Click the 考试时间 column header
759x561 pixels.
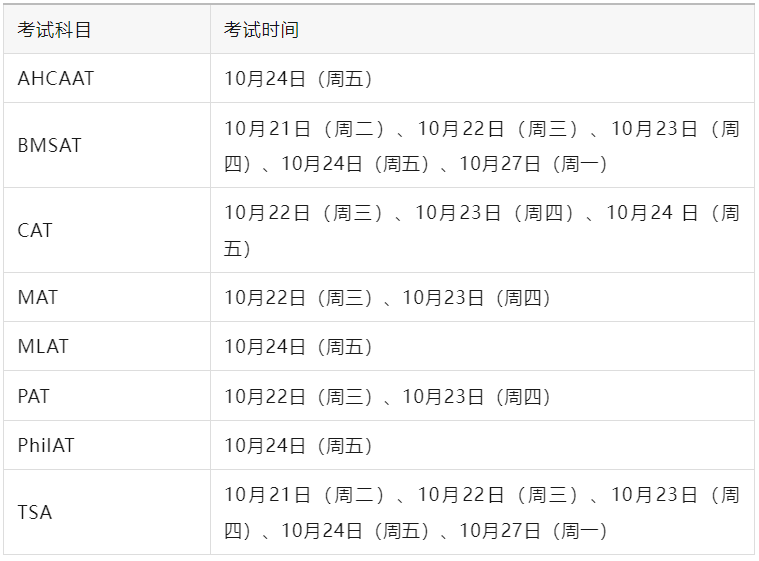coord(261,30)
